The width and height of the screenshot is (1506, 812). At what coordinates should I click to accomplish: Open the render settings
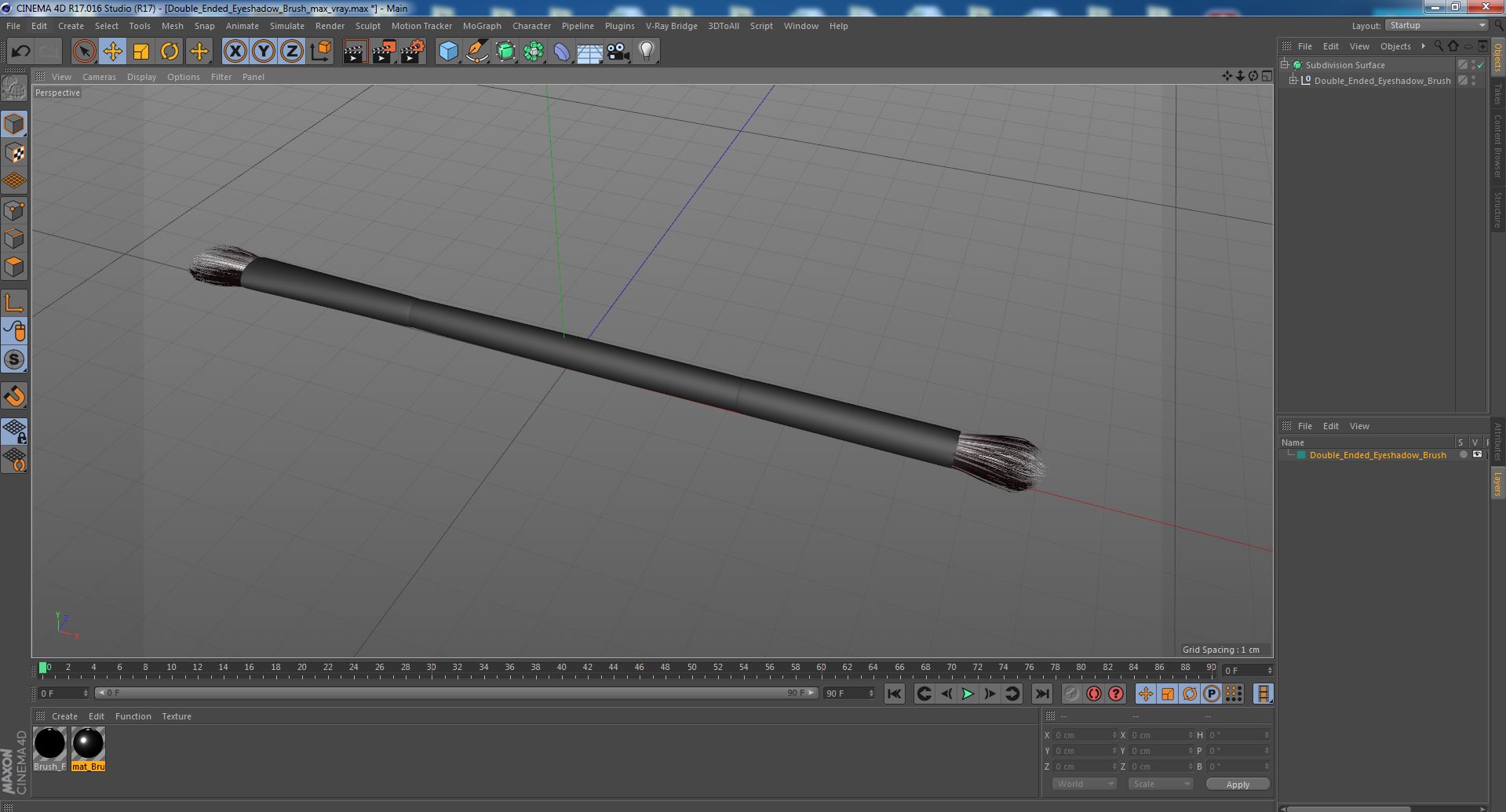[413, 52]
